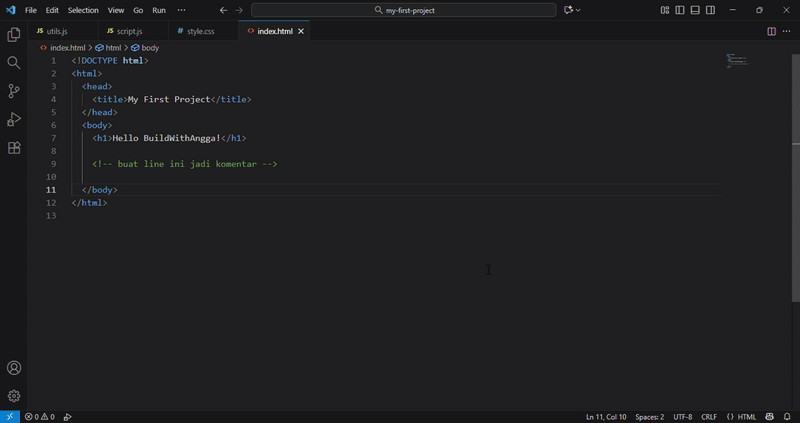
Task: Switch to the utils.js tab
Action: (63, 31)
